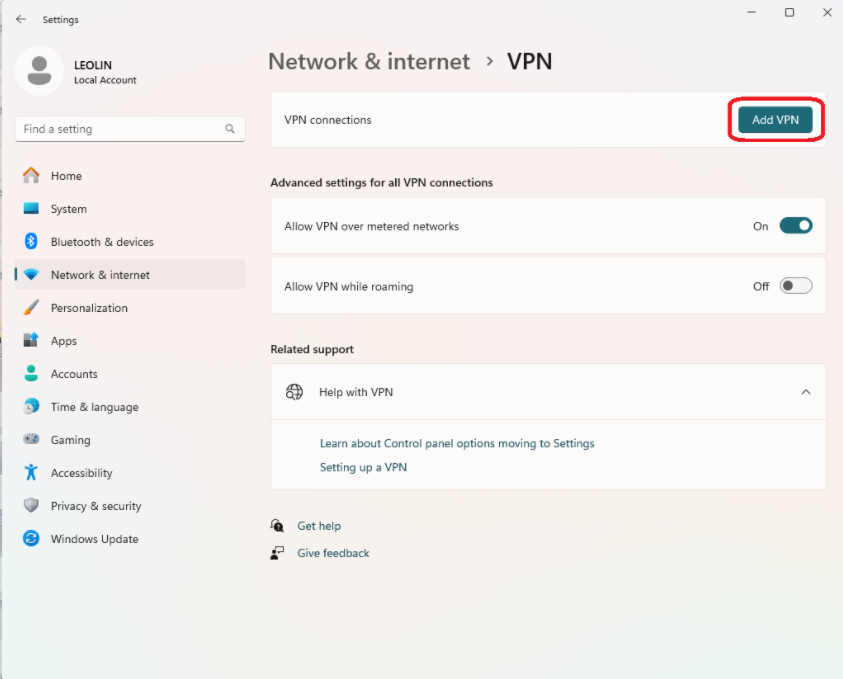Enable Allow VPN while roaming
The height and width of the screenshot is (679, 843).
coord(796,286)
